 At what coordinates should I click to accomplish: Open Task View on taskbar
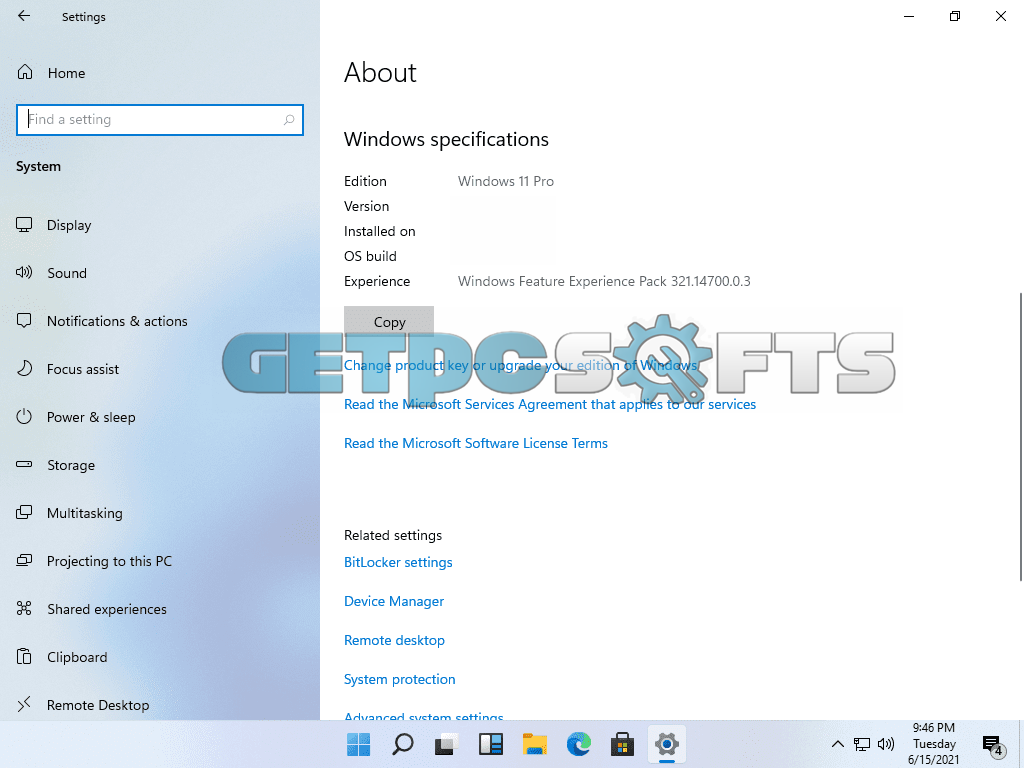(x=447, y=744)
